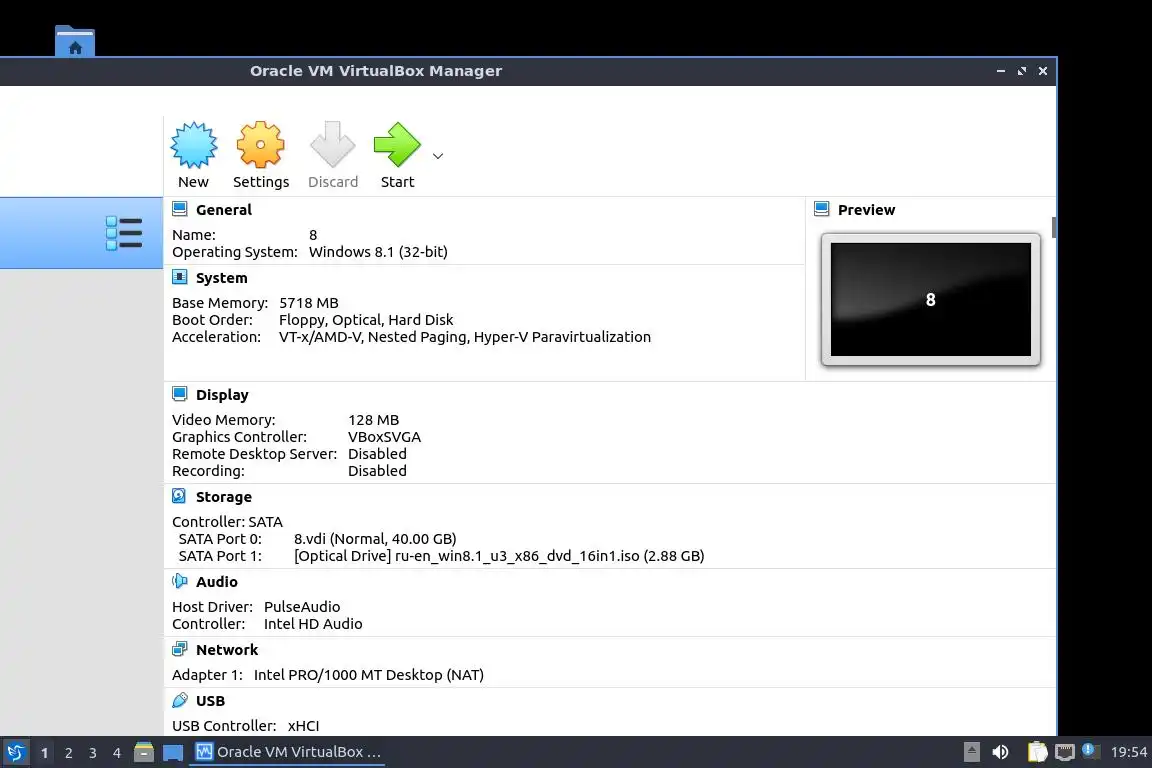Click the Storage section disk icon
This screenshot has width=1152, height=768.
(x=179, y=496)
